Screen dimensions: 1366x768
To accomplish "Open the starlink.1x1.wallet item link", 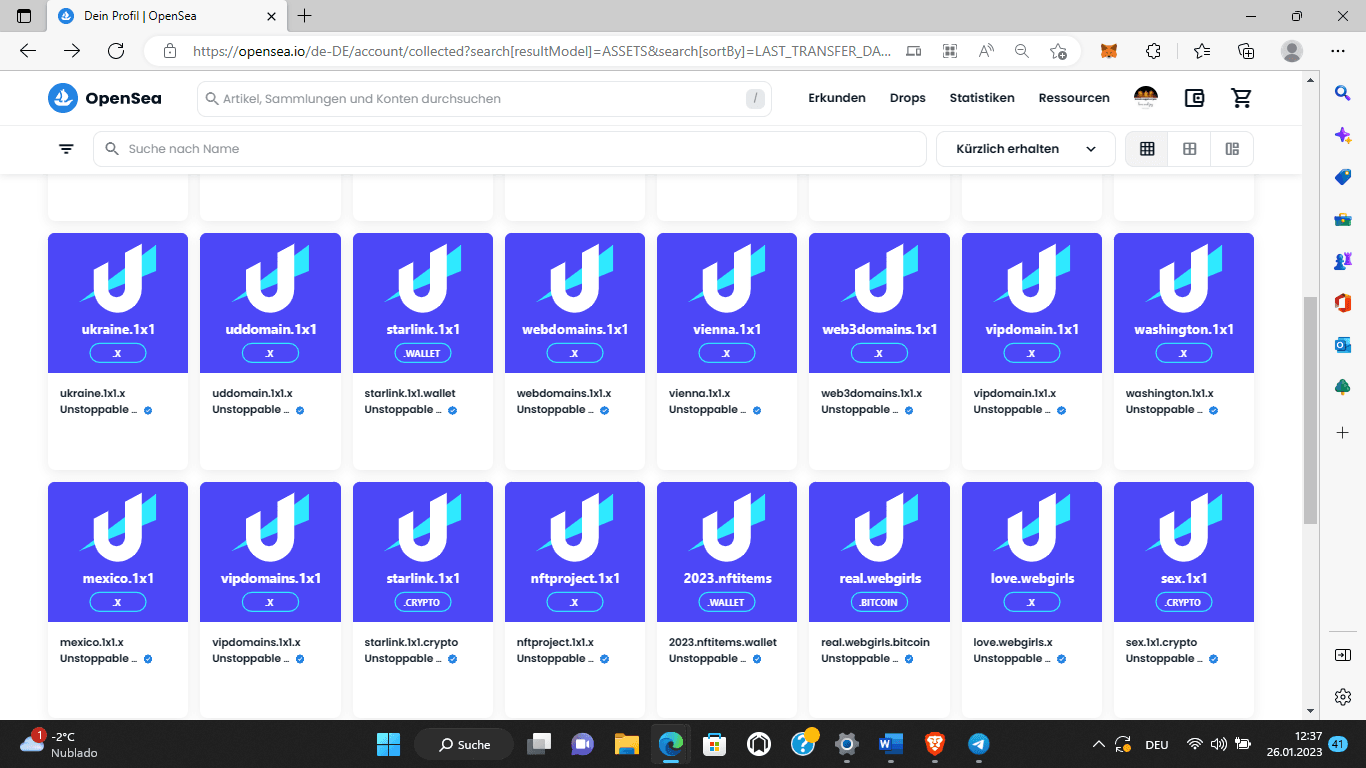I will 410,393.
